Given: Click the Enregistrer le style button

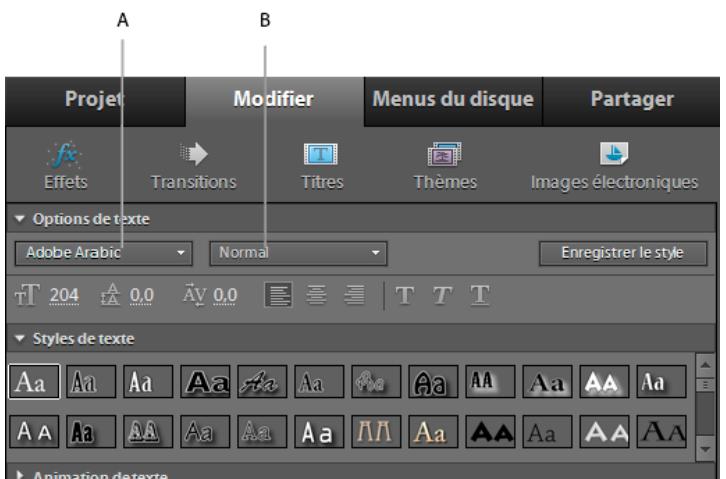Looking at the screenshot, I should point(623,253).
